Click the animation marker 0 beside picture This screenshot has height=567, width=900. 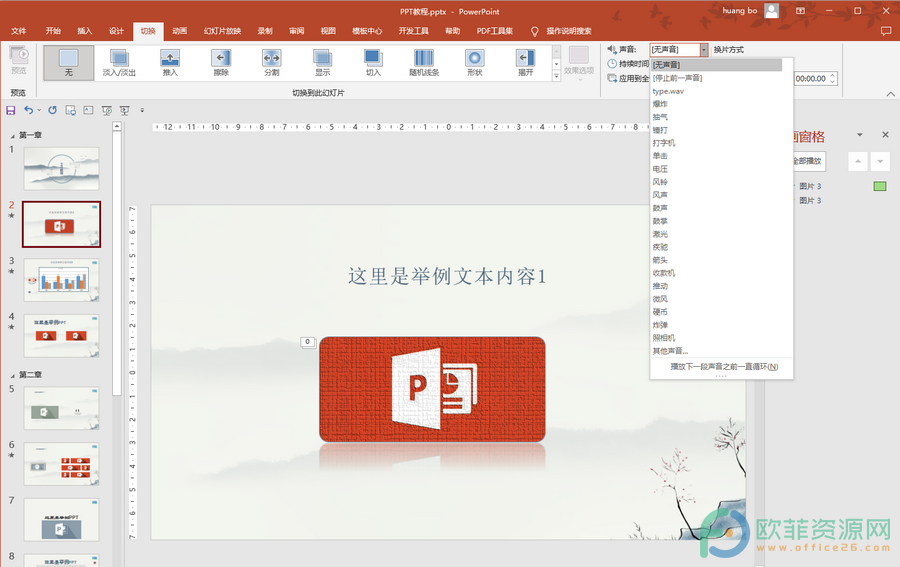[x=308, y=342]
